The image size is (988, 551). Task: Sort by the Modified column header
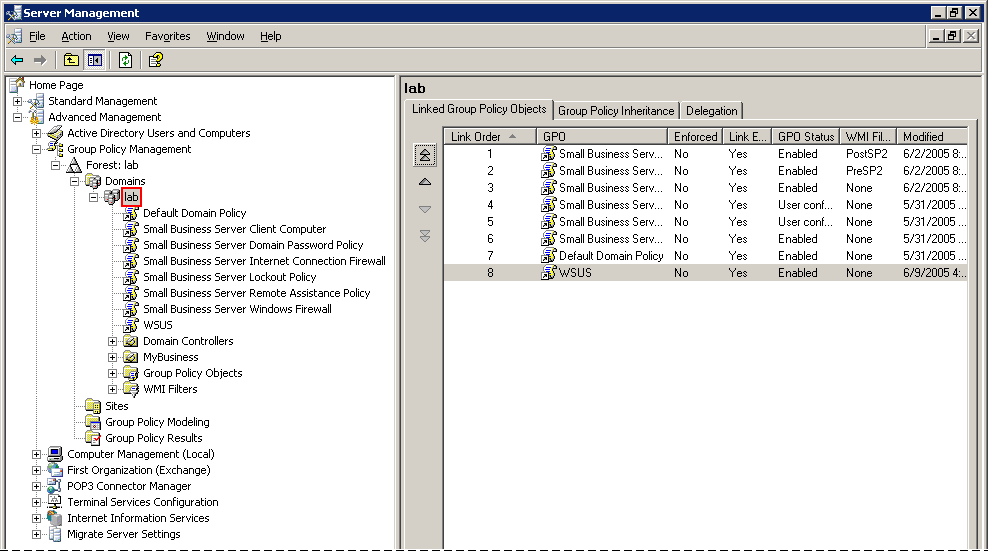tap(932, 136)
